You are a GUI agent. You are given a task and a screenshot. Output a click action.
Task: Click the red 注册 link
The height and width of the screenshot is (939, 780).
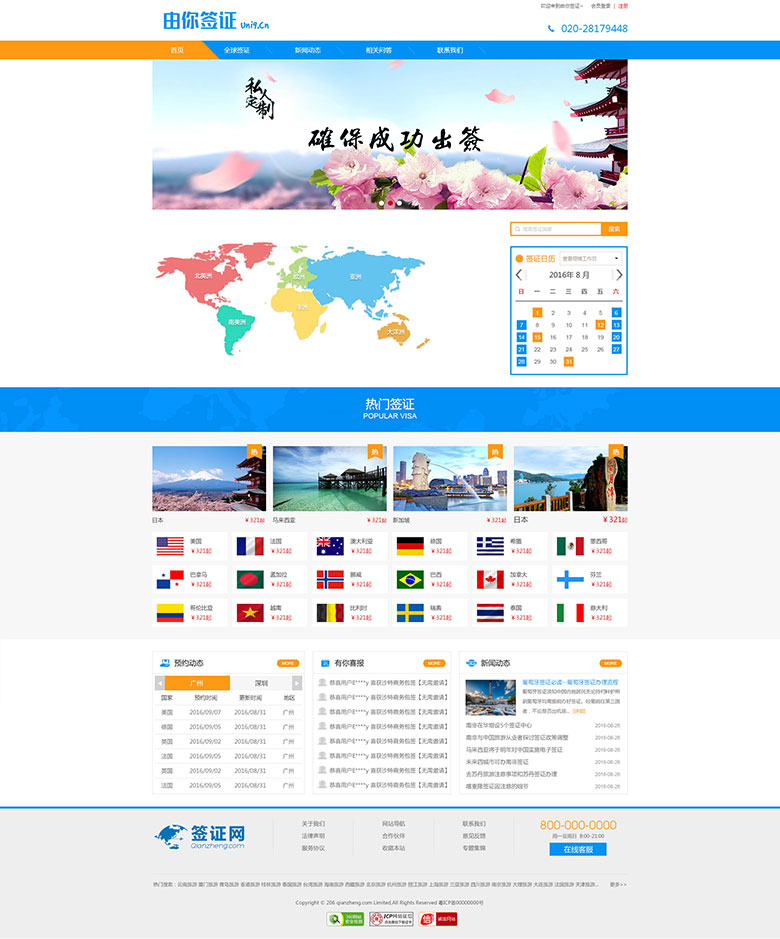pyautogui.click(x=622, y=6)
